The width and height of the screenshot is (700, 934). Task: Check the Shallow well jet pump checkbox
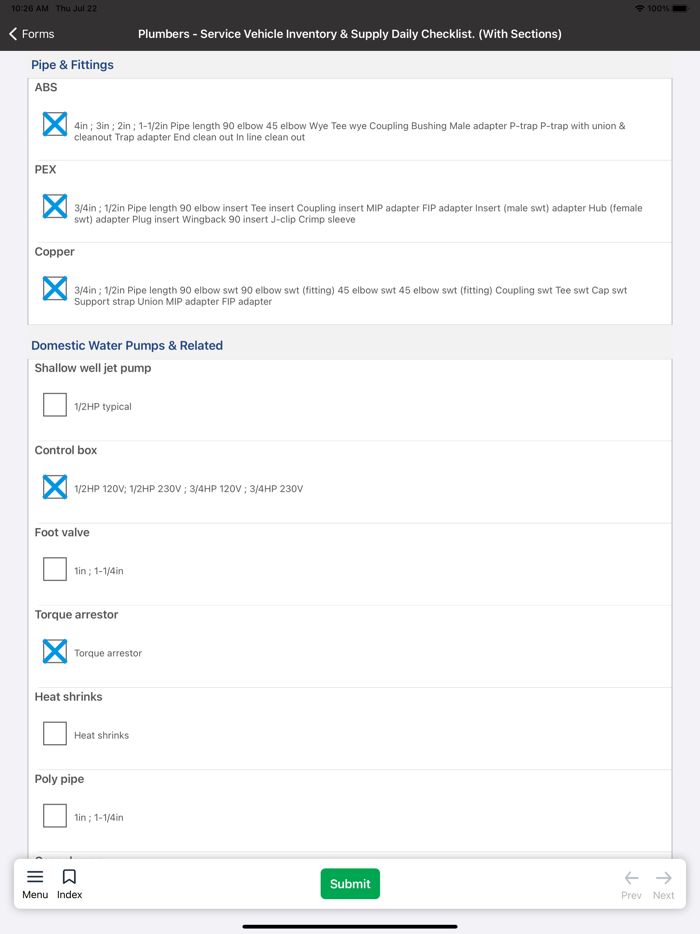[x=54, y=404]
